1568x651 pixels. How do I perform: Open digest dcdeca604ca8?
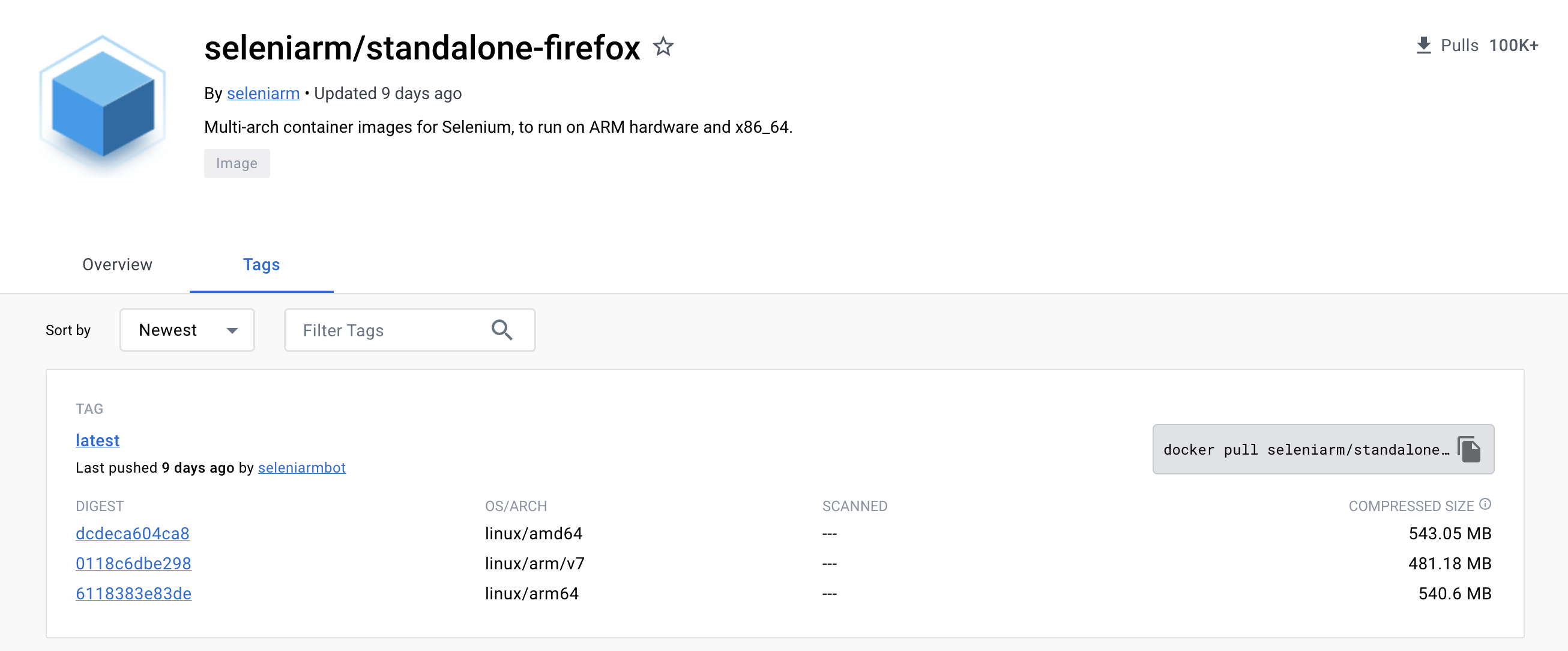coord(132,533)
